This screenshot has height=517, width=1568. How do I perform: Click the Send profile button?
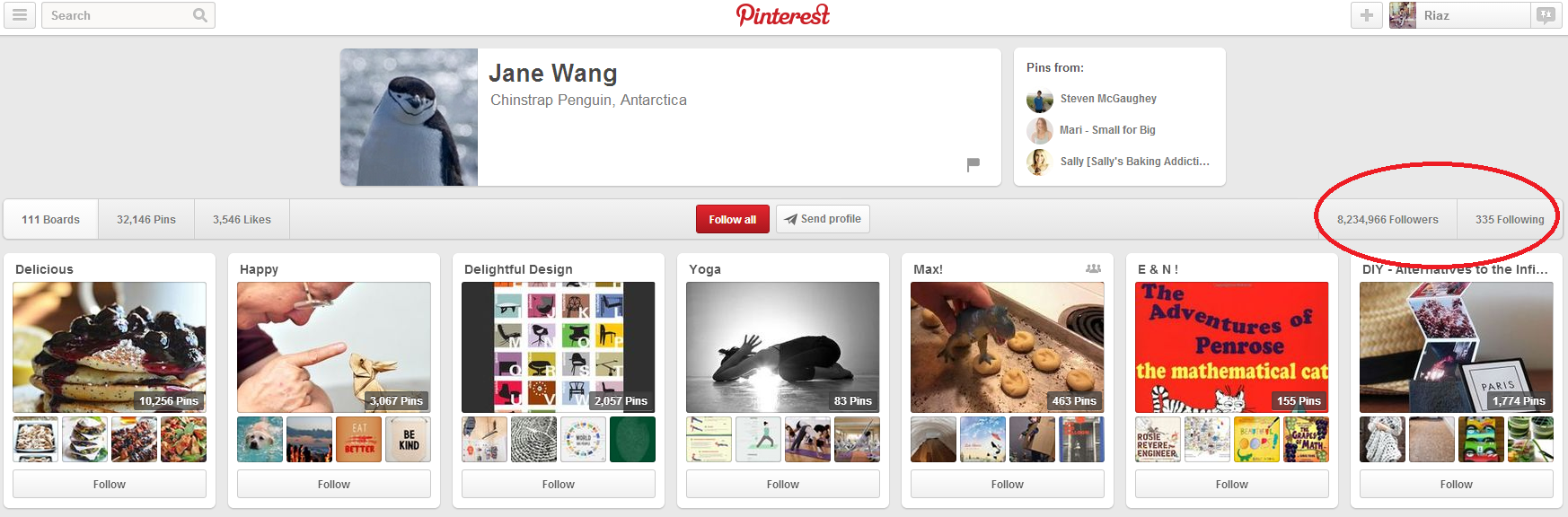pyautogui.click(x=823, y=219)
